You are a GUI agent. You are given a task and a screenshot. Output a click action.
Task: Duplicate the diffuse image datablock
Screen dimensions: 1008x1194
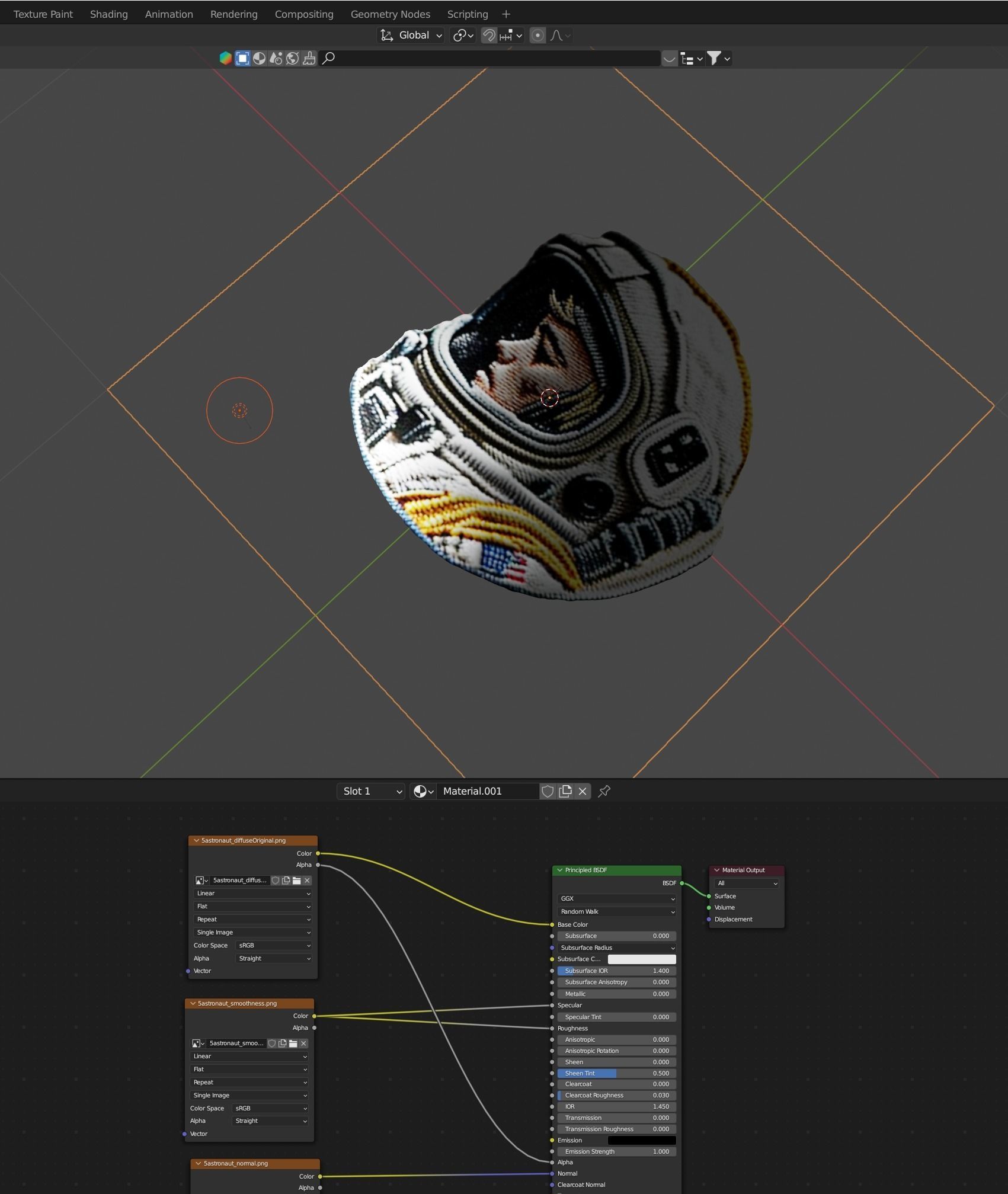(x=286, y=881)
